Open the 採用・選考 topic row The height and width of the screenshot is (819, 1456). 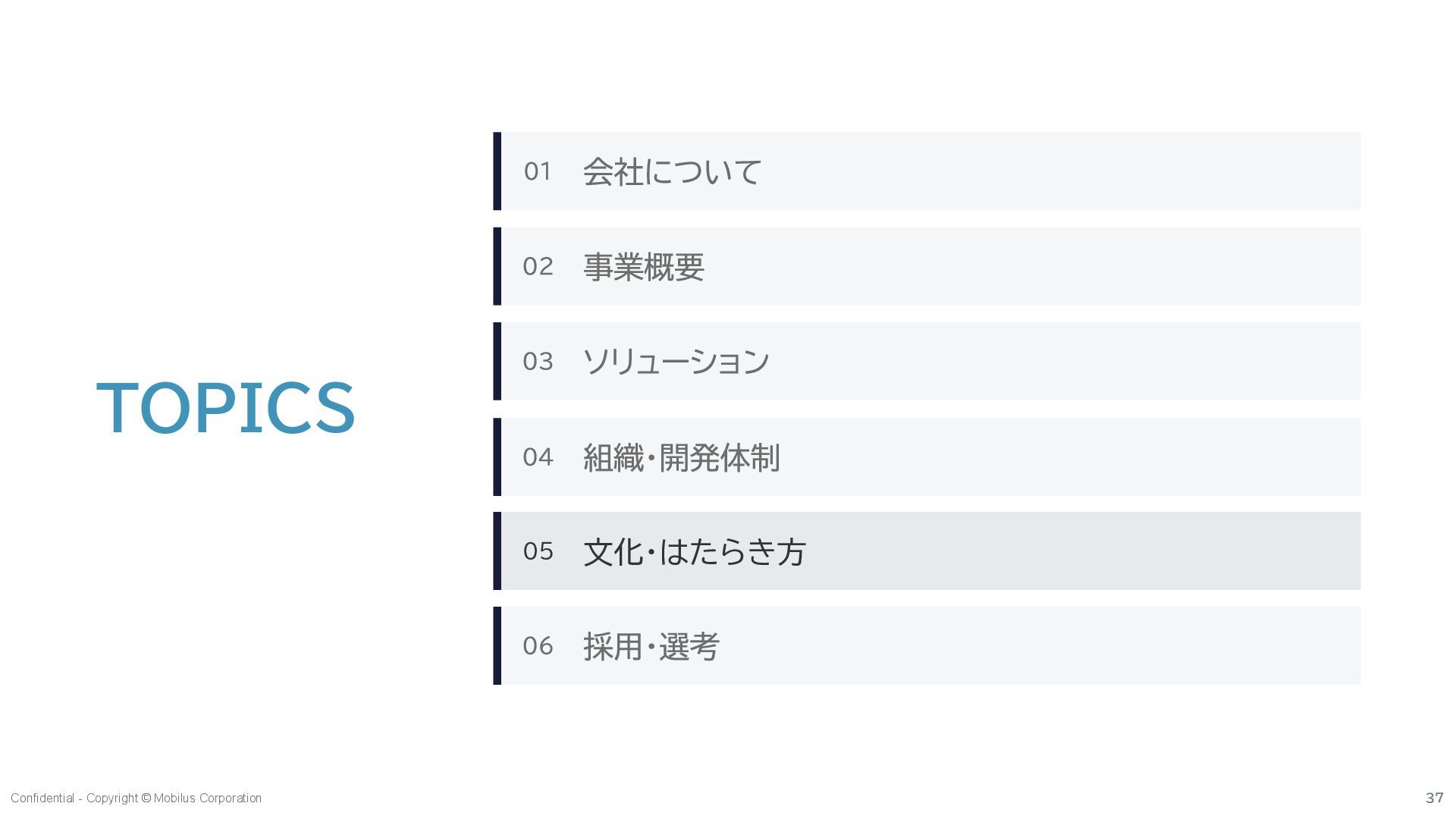(927, 646)
